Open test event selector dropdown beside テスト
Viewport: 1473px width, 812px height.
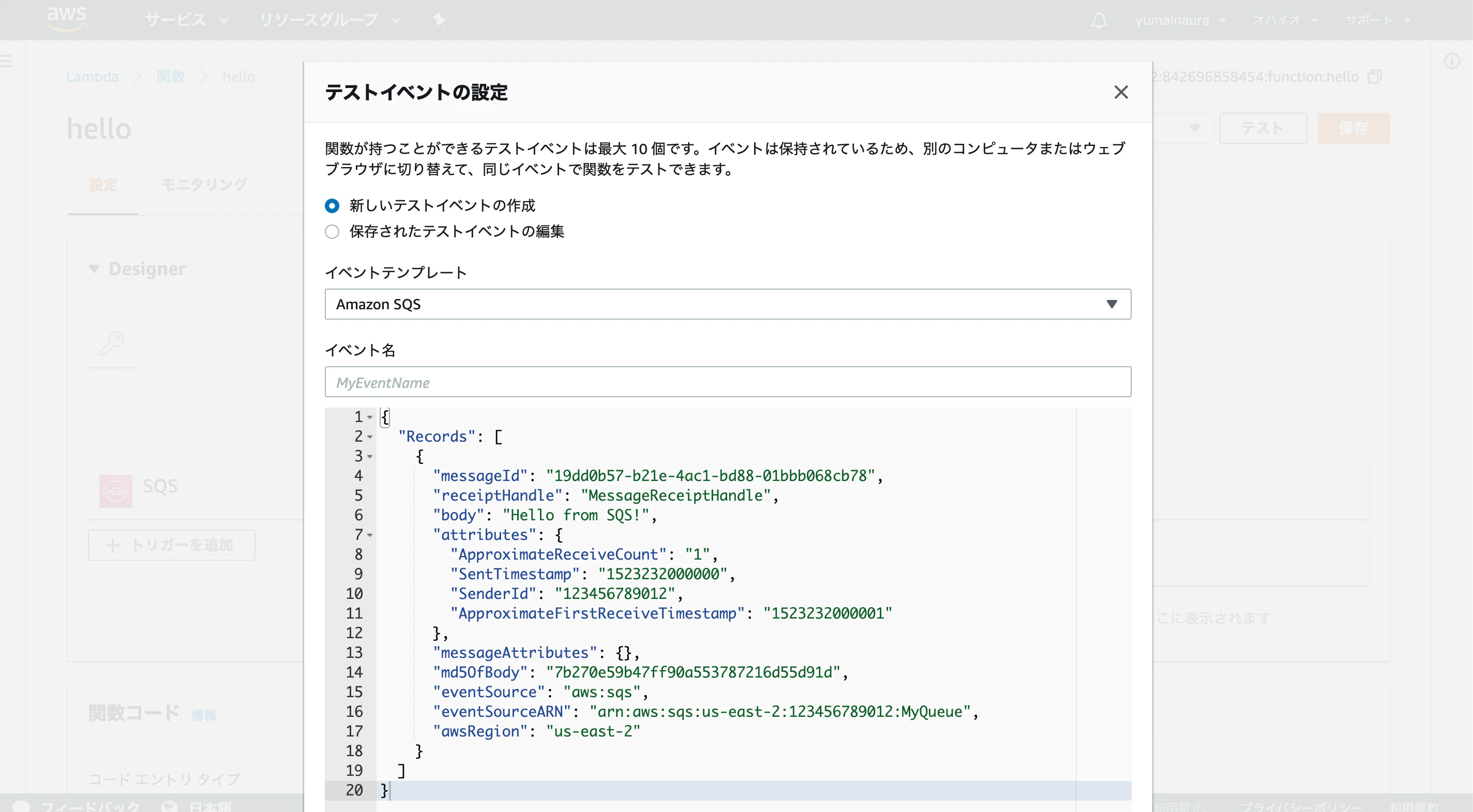(1194, 128)
